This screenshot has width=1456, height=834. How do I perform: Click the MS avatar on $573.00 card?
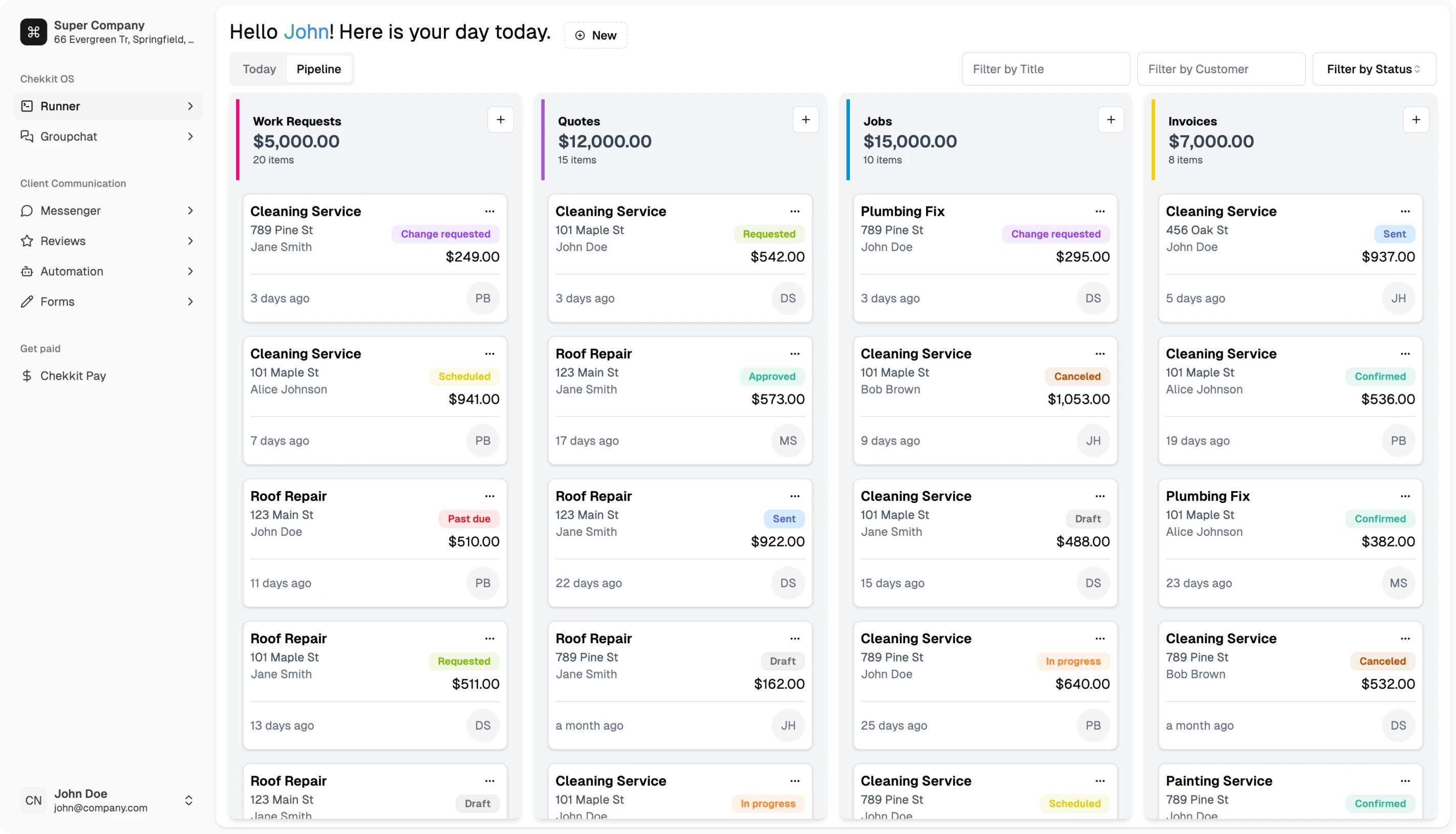coord(788,441)
